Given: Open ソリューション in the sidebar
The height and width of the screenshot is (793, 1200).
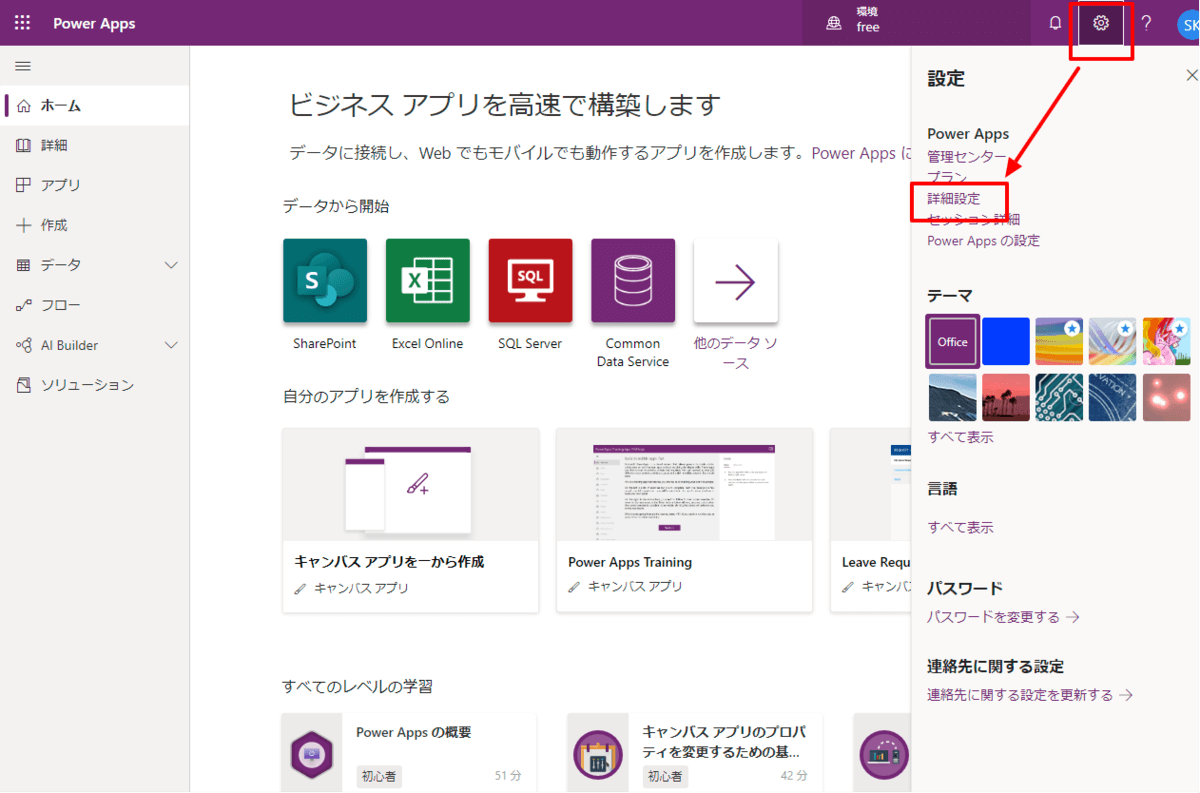Looking at the screenshot, I should pos(95,385).
